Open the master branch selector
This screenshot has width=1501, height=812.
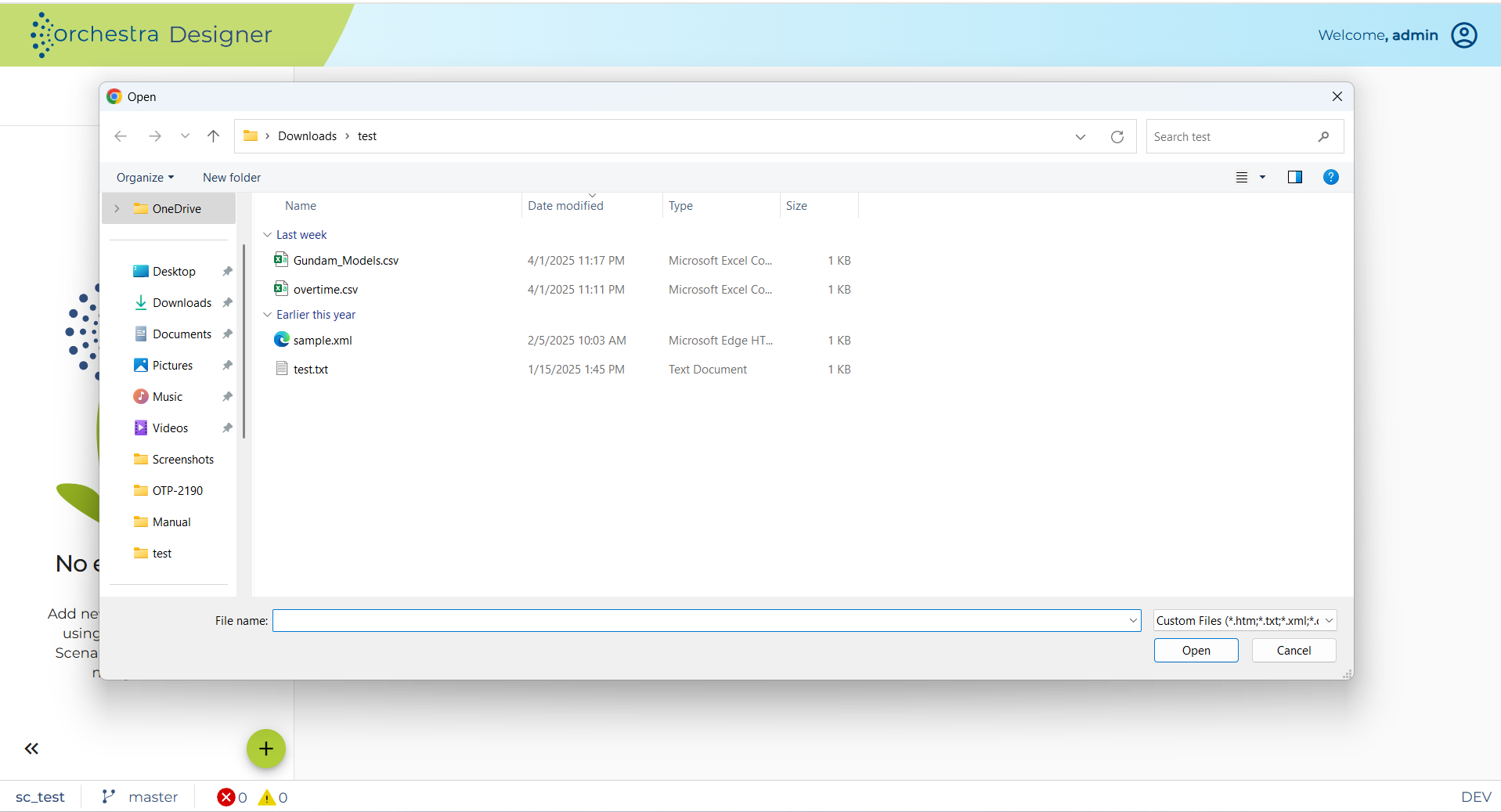click(141, 797)
